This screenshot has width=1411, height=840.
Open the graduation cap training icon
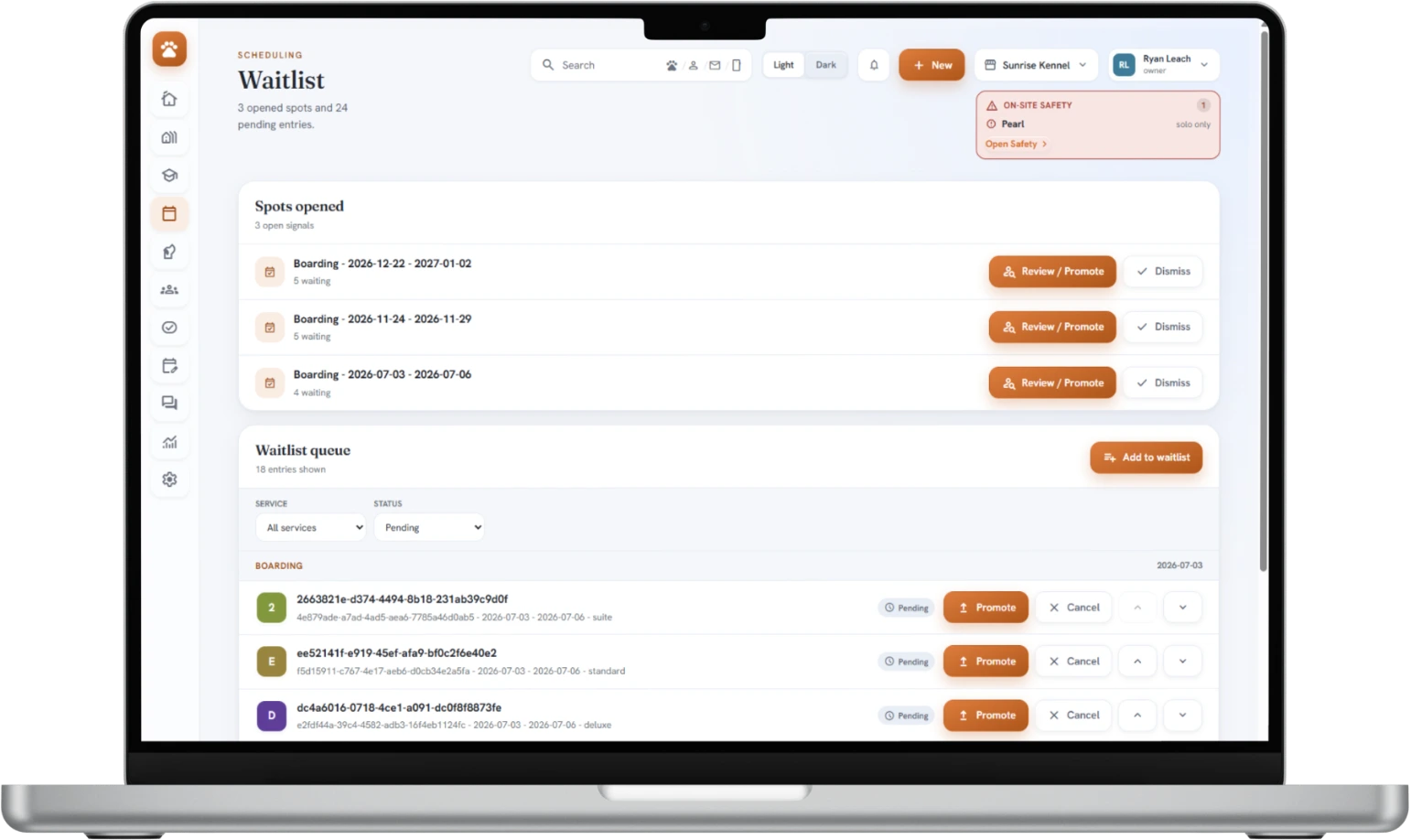tap(169, 176)
